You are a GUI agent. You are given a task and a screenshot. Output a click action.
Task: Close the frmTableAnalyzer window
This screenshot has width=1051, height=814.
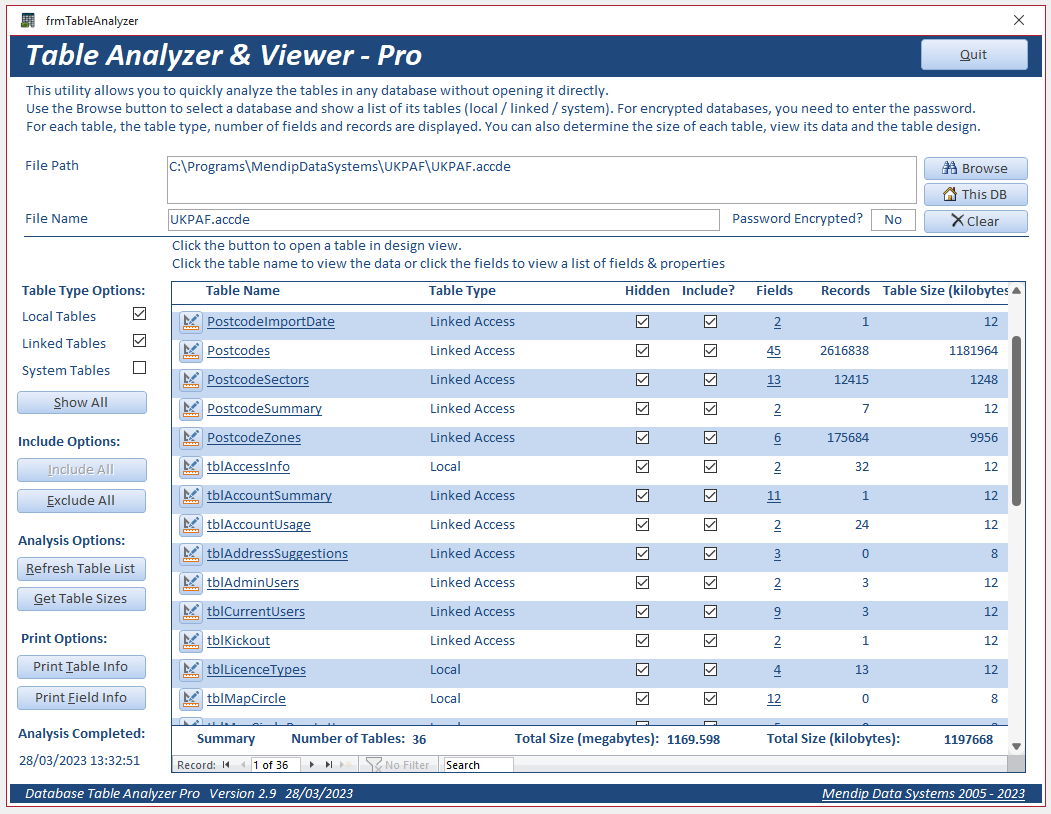pyautogui.click(x=1019, y=20)
